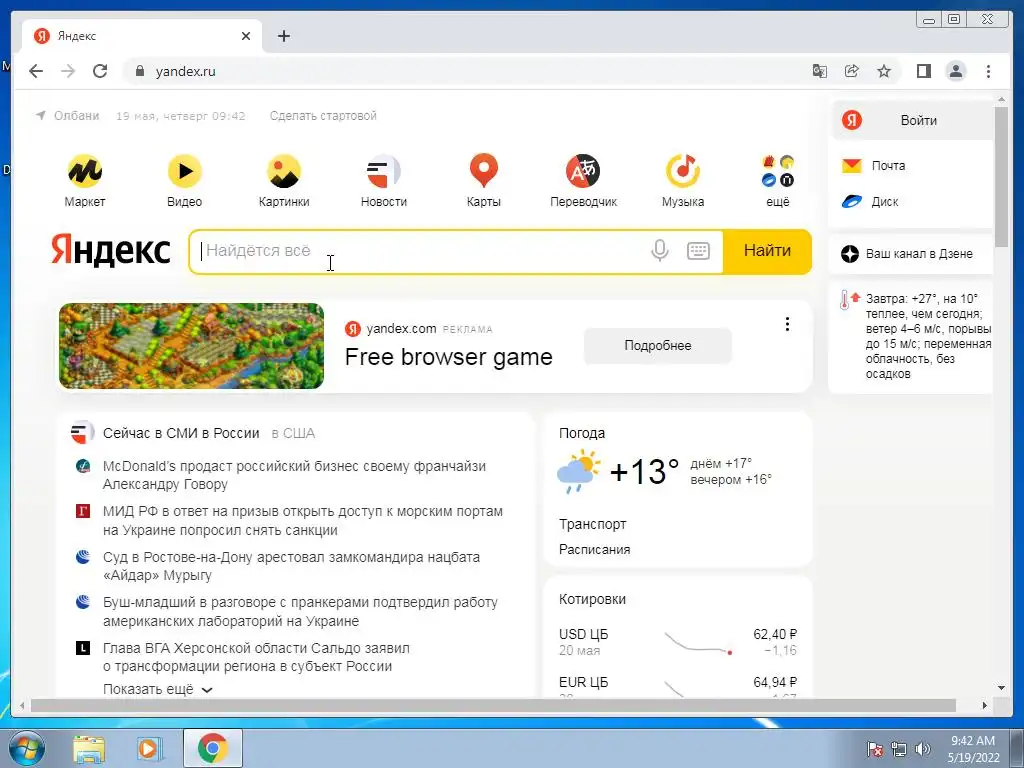Click Сделать стартовой link

(323, 116)
